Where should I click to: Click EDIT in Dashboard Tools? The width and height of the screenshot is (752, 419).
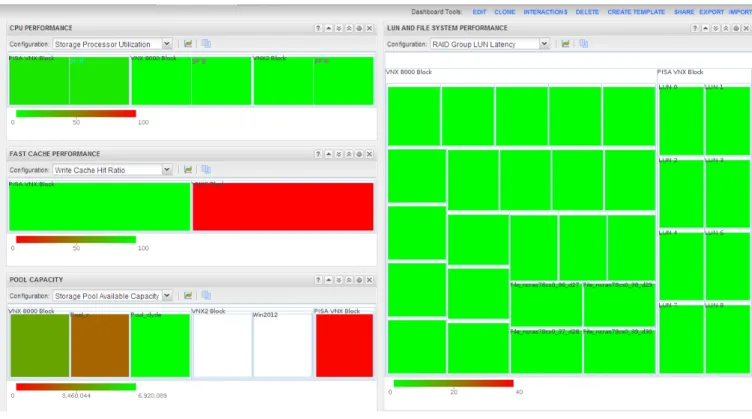(x=479, y=12)
